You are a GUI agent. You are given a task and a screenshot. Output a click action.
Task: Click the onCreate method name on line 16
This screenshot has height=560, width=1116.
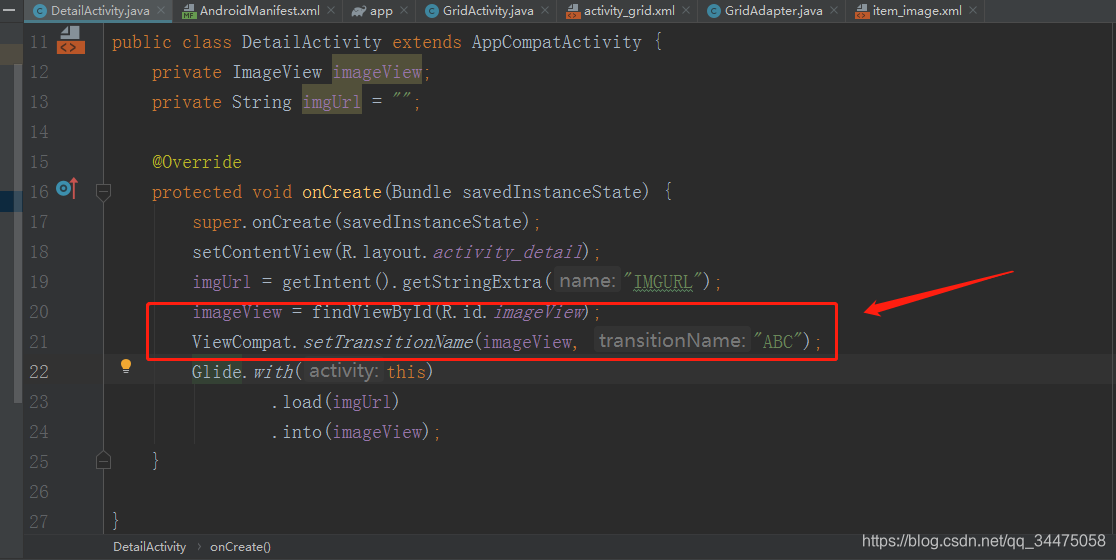[x=342, y=191]
